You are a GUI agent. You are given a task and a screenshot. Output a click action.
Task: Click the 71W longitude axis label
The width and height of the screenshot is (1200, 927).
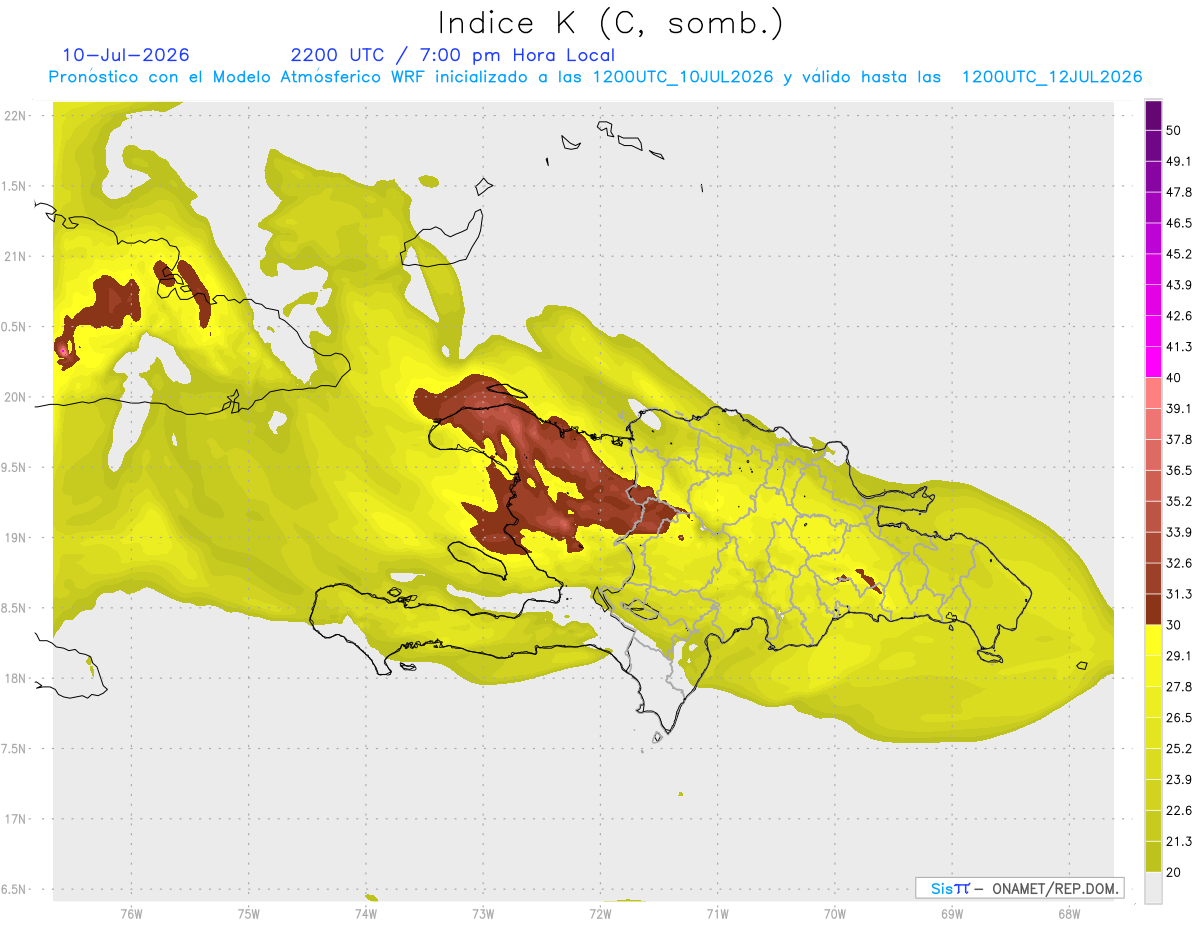coord(717,914)
